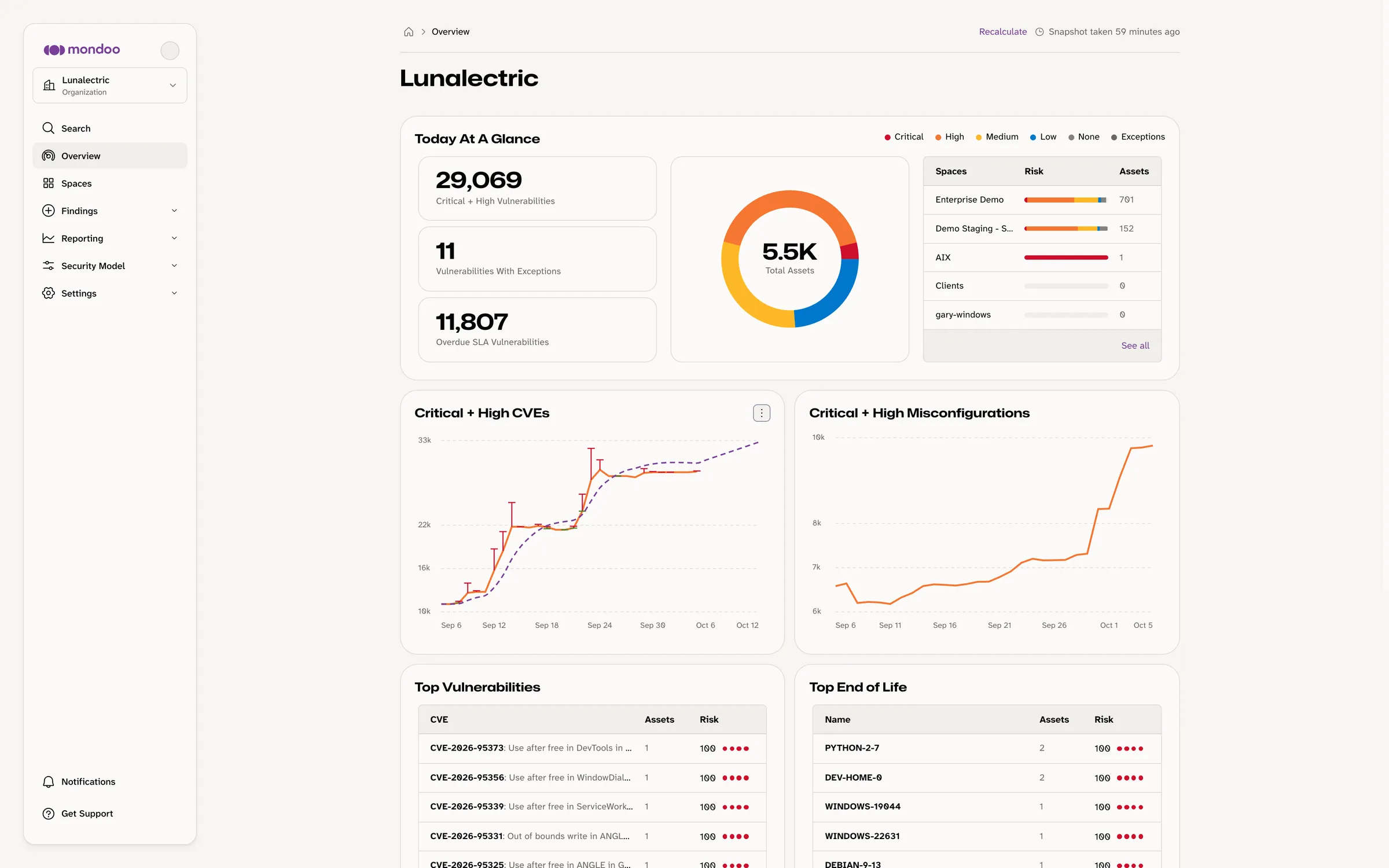
Task: Expand the Findings menu chevron
Action: (174, 211)
